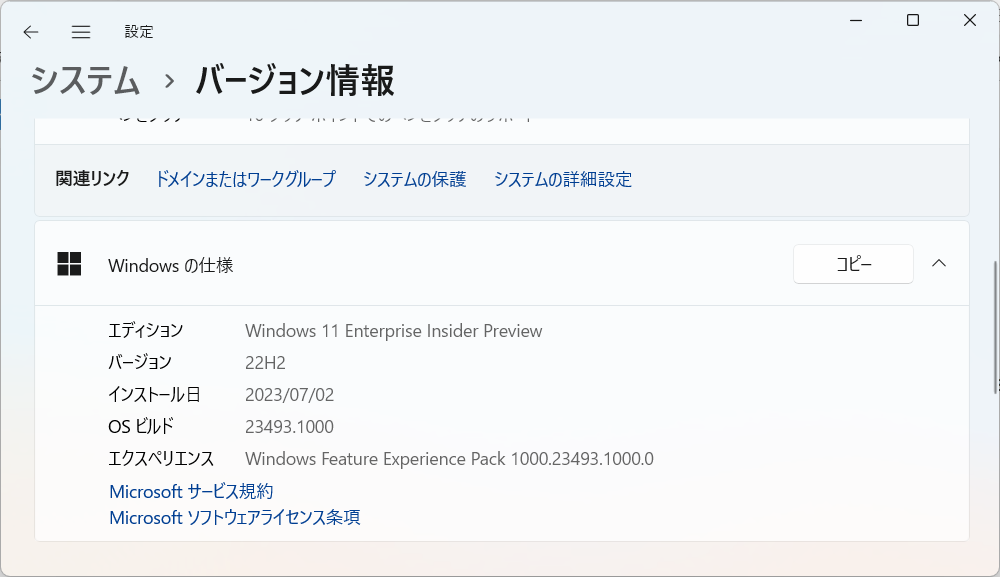Click the OS build value 23493.1000
The image size is (1000, 577).
290,427
